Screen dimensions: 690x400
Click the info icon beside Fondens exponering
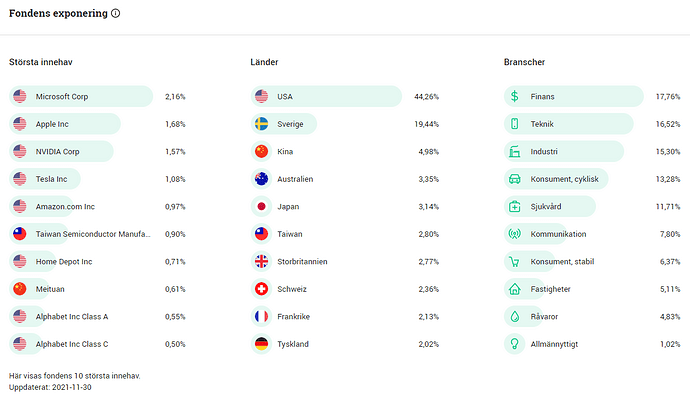point(116,14)
